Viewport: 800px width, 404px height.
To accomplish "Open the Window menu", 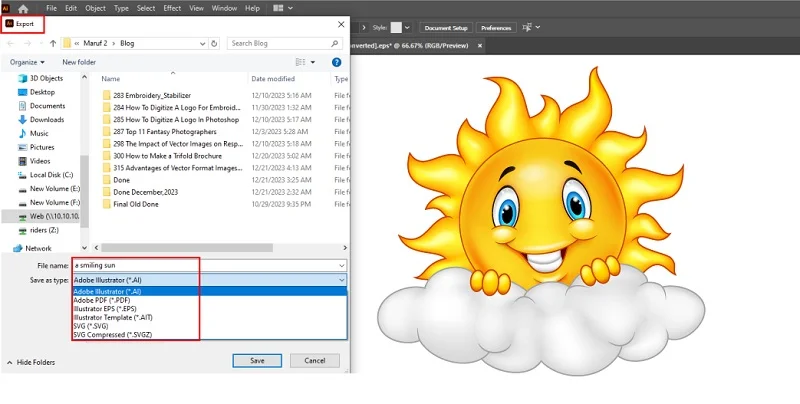I will coord(224,8).
